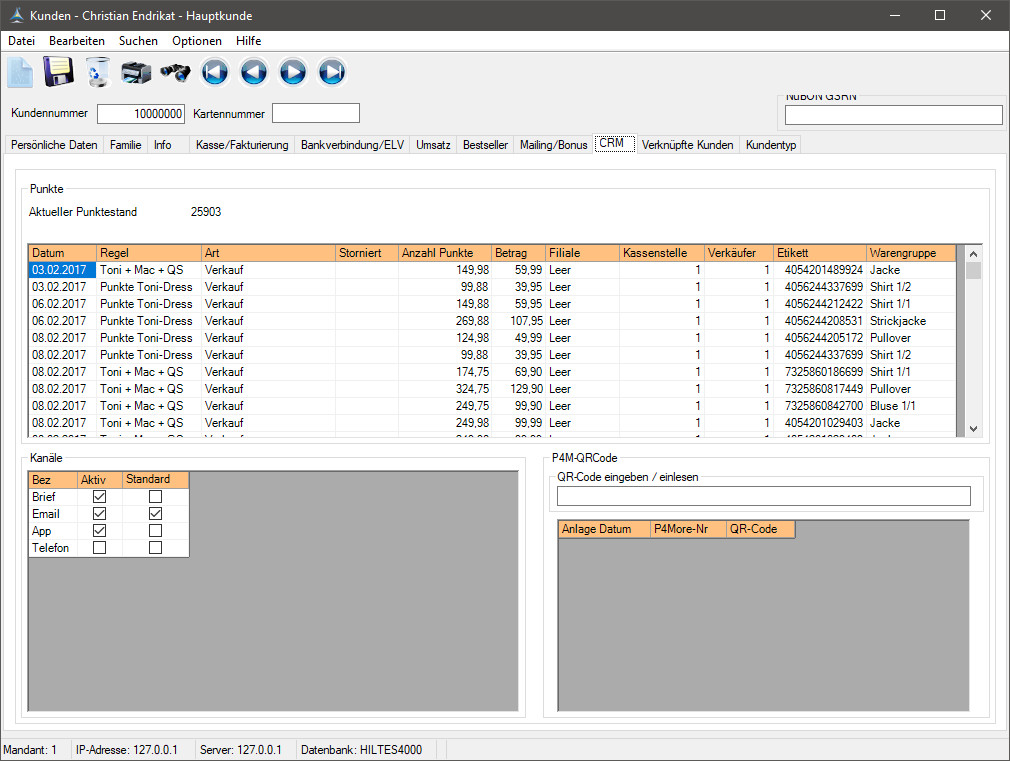Check Aktiv for the Telefon channel
The height and width of the screenshot is (761, 1010).
click(99, 548)
